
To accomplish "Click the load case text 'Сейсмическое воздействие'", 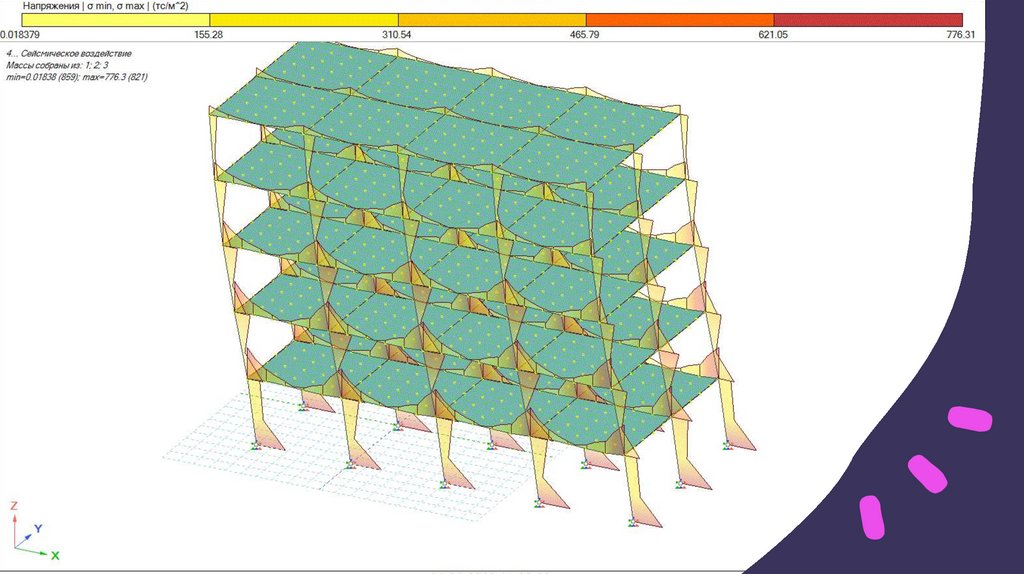I will (x=76, y=54).
